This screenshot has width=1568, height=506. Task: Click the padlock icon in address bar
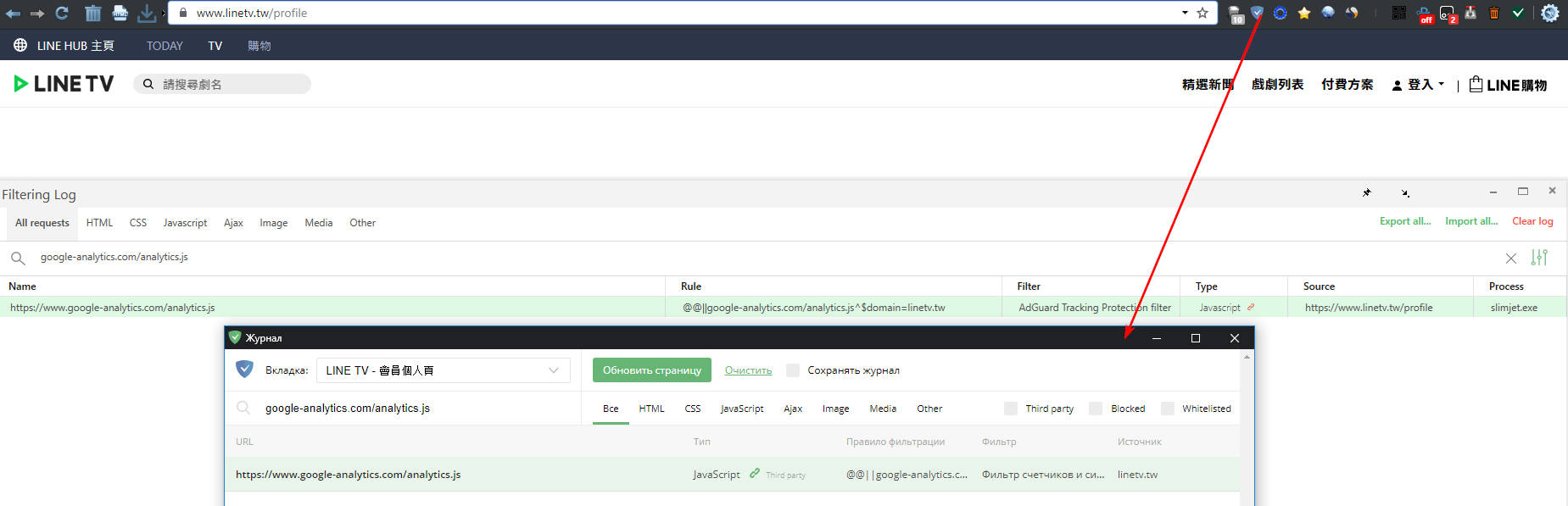tap(183, 13)
